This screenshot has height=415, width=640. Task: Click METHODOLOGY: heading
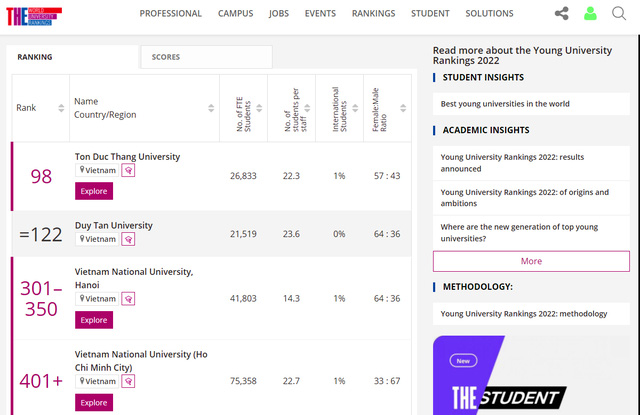[x=478, y=287]
